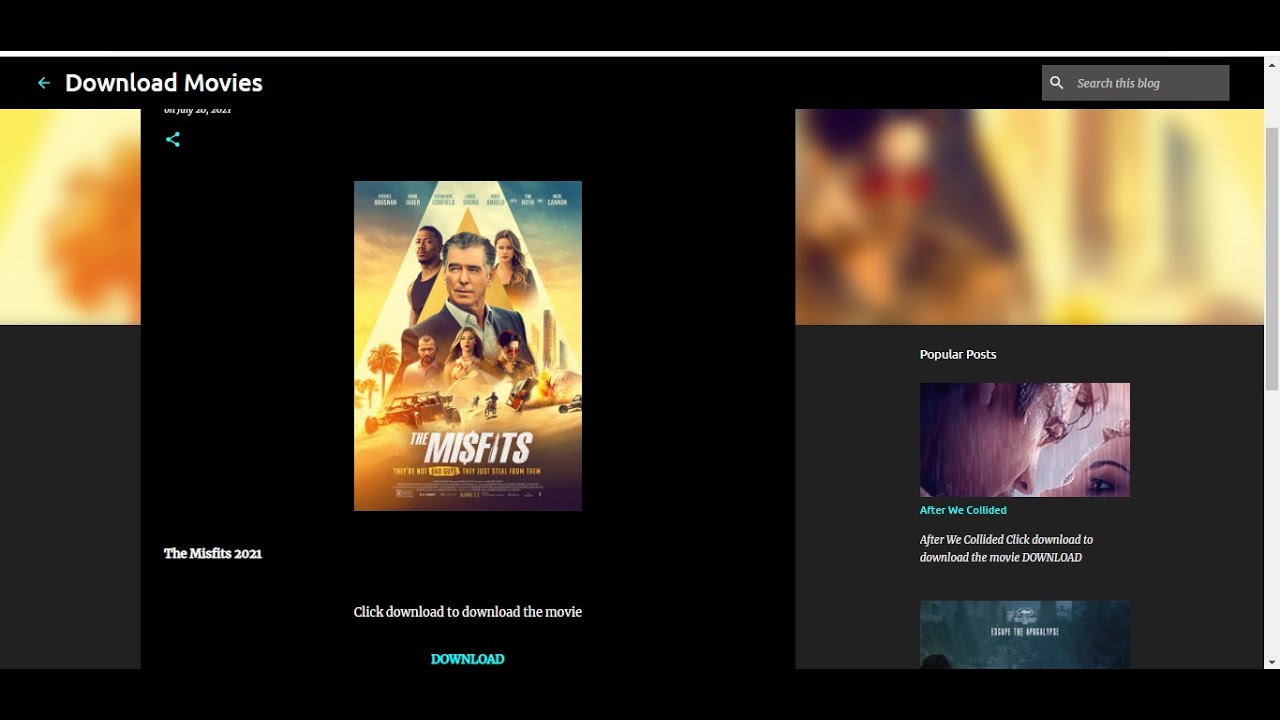Click the scrollbar down arrow

1272,661
